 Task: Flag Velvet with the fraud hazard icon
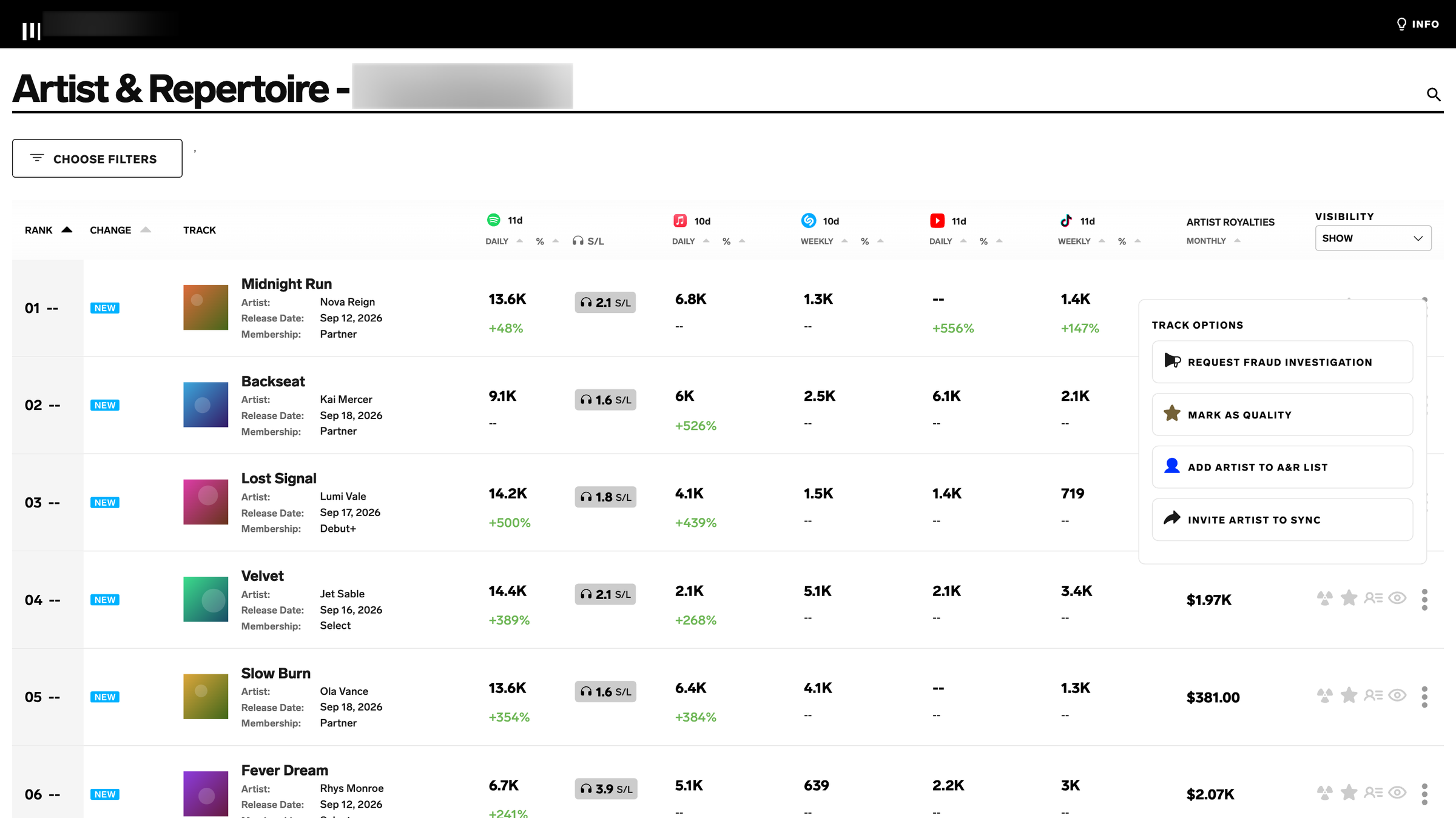[1325, 598]
